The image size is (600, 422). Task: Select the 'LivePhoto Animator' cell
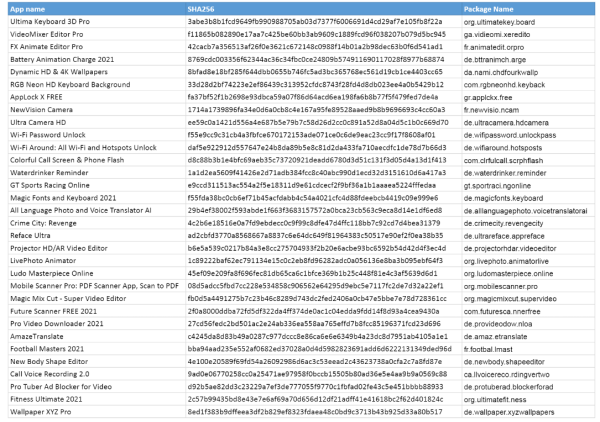(96, 261)
